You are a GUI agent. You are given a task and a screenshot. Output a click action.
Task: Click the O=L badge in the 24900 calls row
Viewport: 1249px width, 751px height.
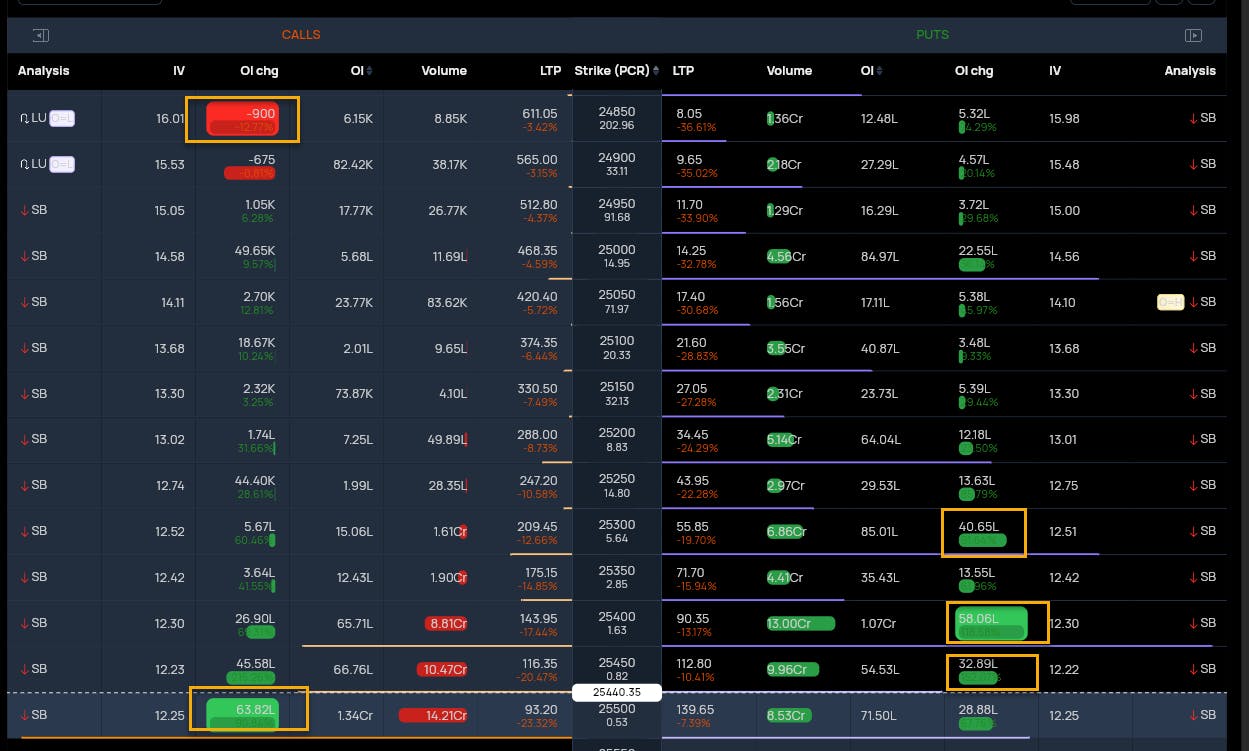[62, 164]
